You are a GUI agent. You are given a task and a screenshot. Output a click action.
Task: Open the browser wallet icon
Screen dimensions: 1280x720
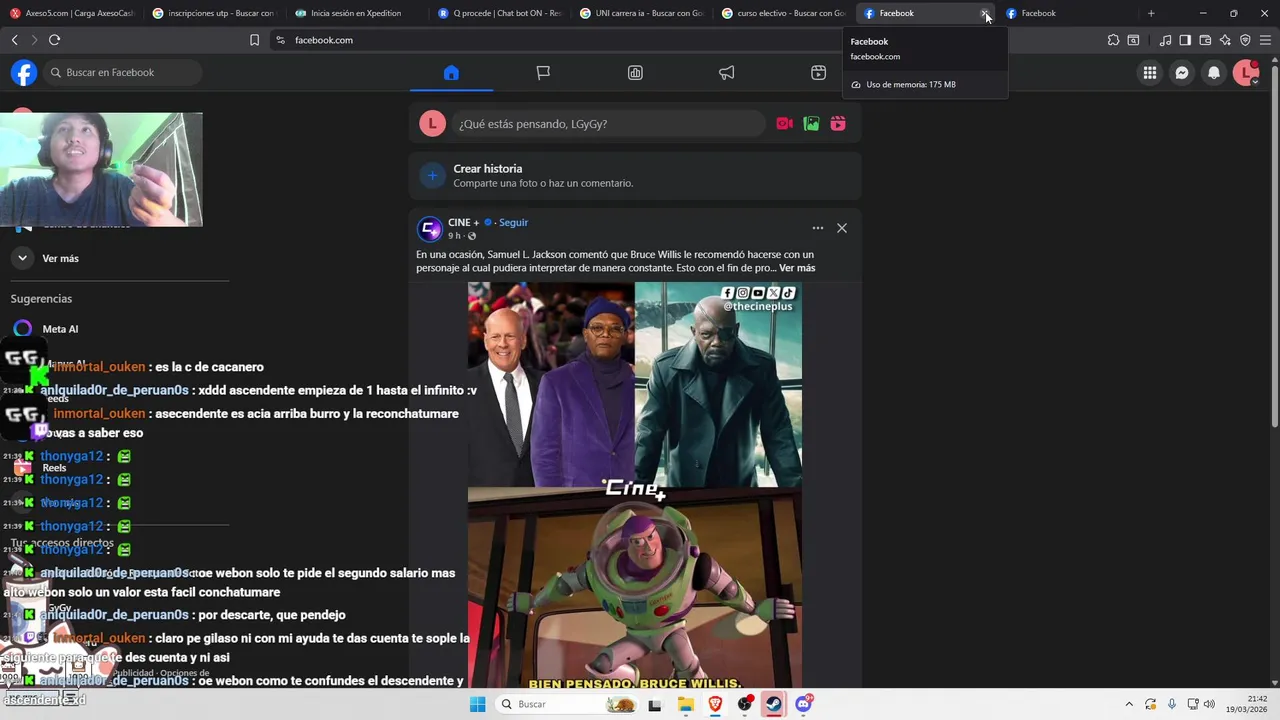click(x=1205, y=40)
